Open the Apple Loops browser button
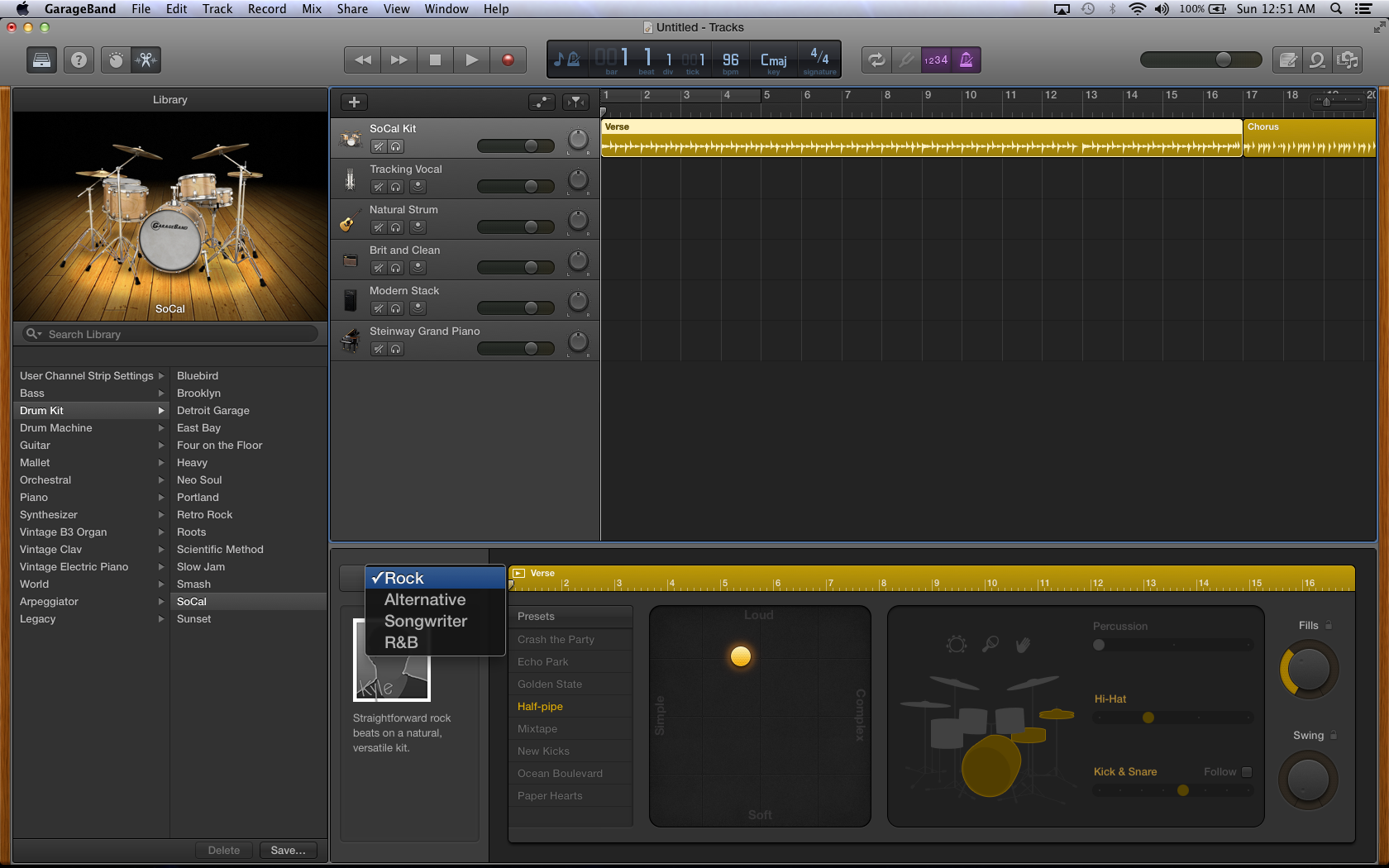1389x868 pixels. point(1317,60)
